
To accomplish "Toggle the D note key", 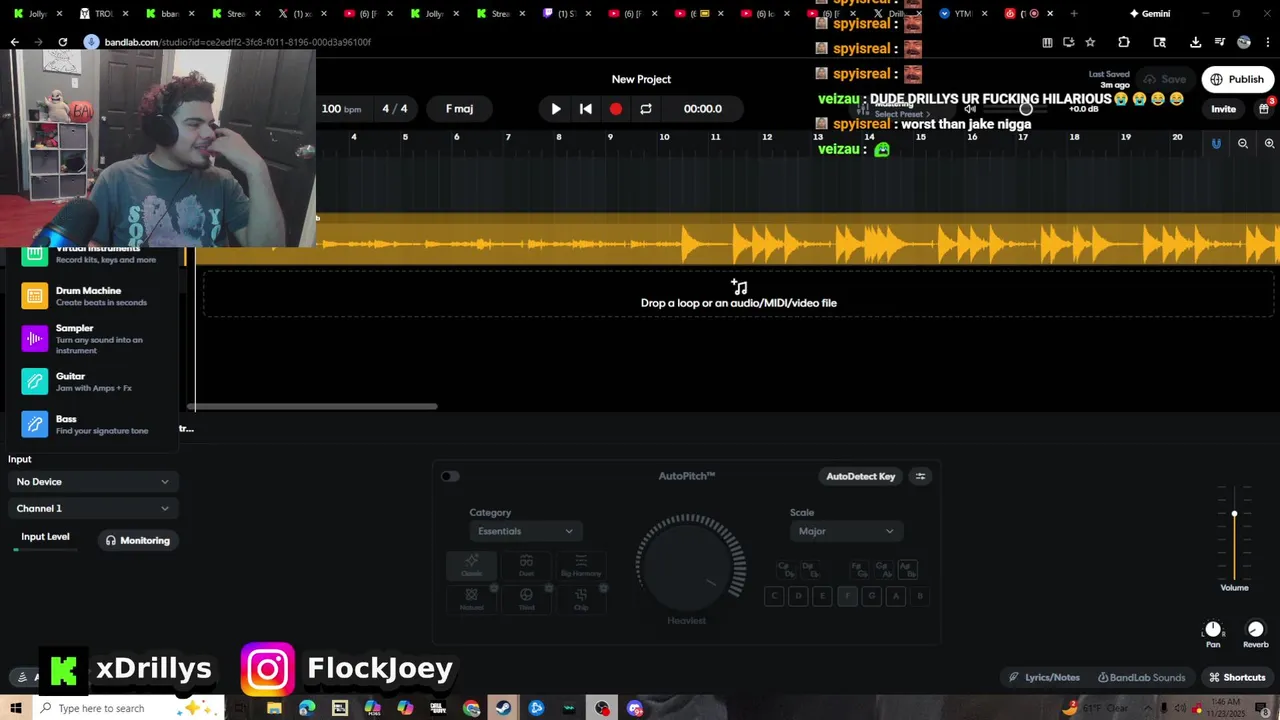I will pos(798,596).
